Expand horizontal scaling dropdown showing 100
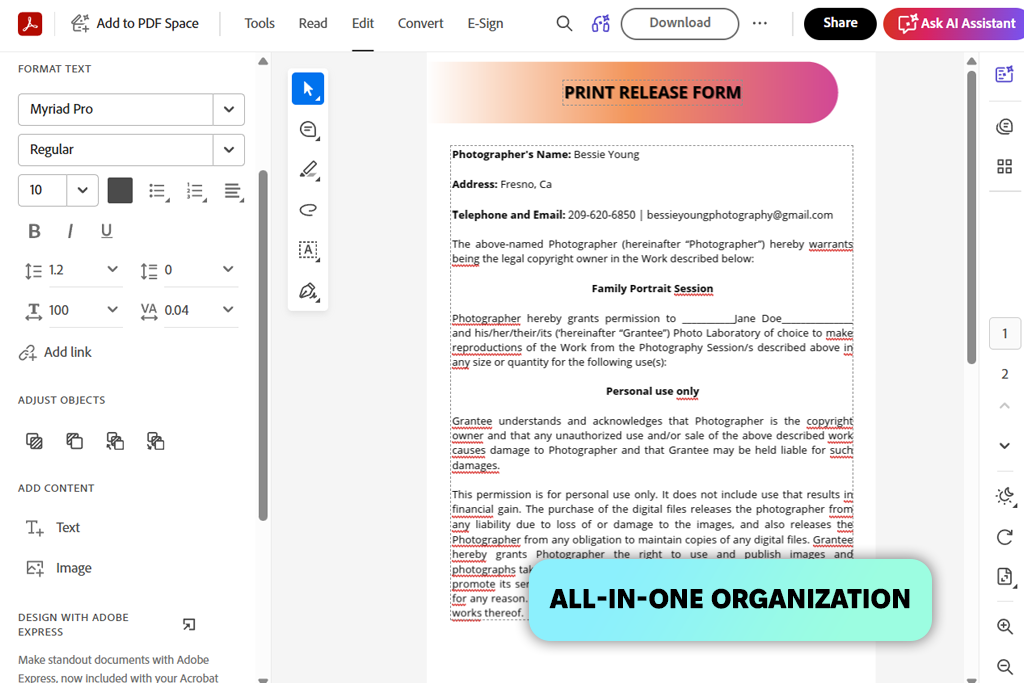1024x683 pixels. 112,310
